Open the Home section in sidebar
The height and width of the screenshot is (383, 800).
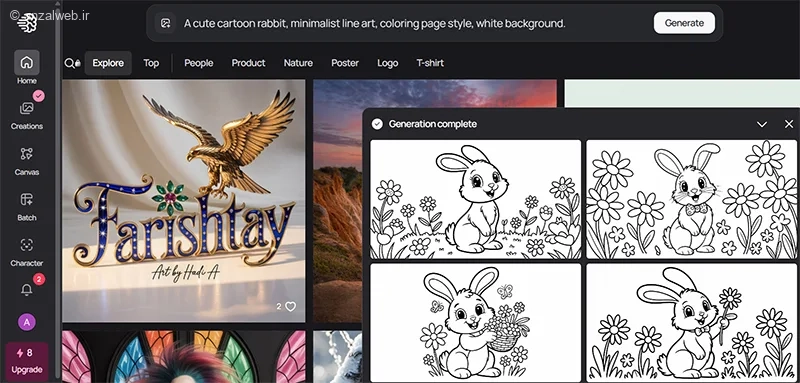[27, 67]
